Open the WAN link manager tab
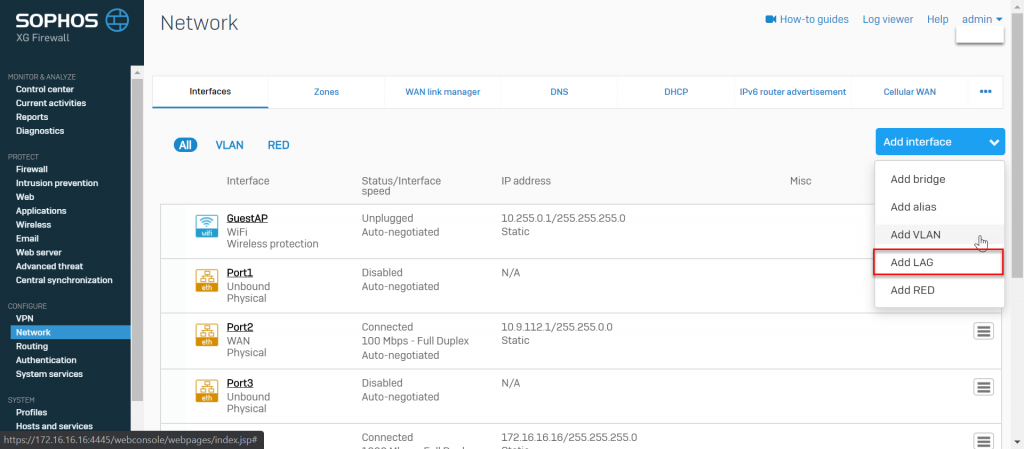 point(443,92)
